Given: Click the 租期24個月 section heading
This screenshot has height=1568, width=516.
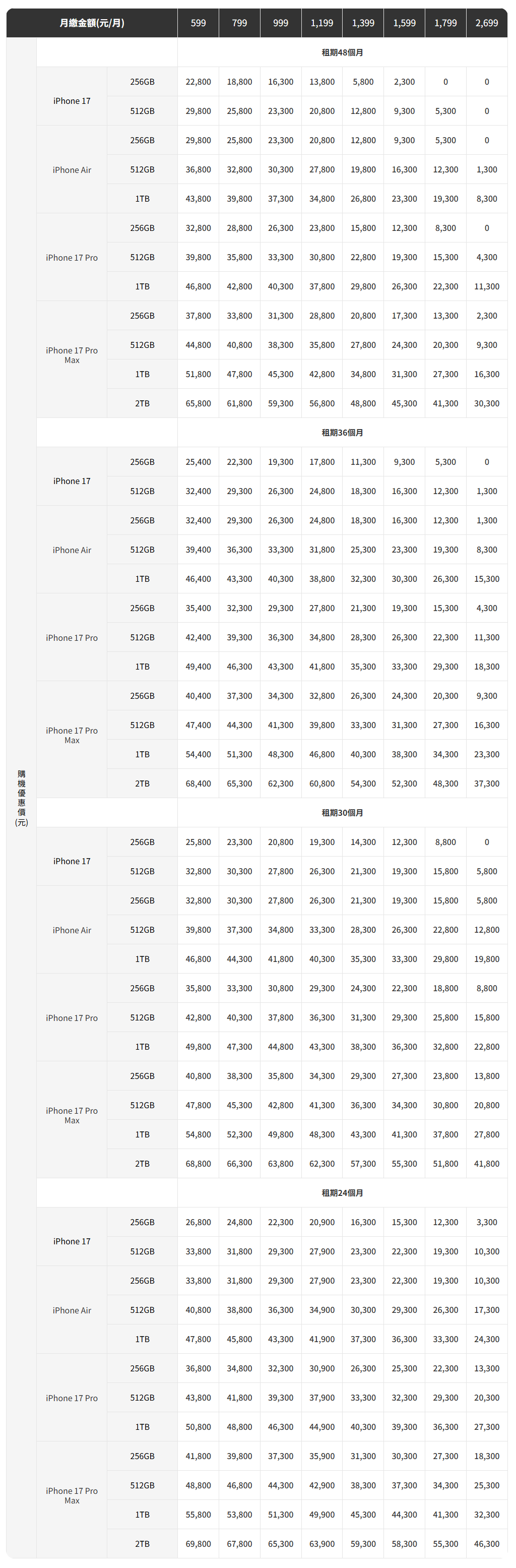Looking at the screenshot, I should (342, 1193).
